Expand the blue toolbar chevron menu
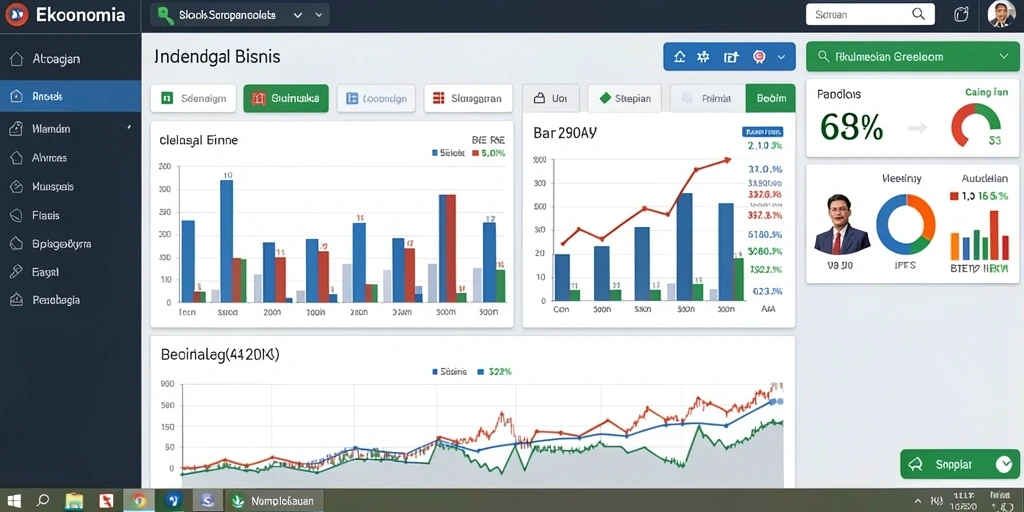1024x512 pixels. [x=781, y=57]
